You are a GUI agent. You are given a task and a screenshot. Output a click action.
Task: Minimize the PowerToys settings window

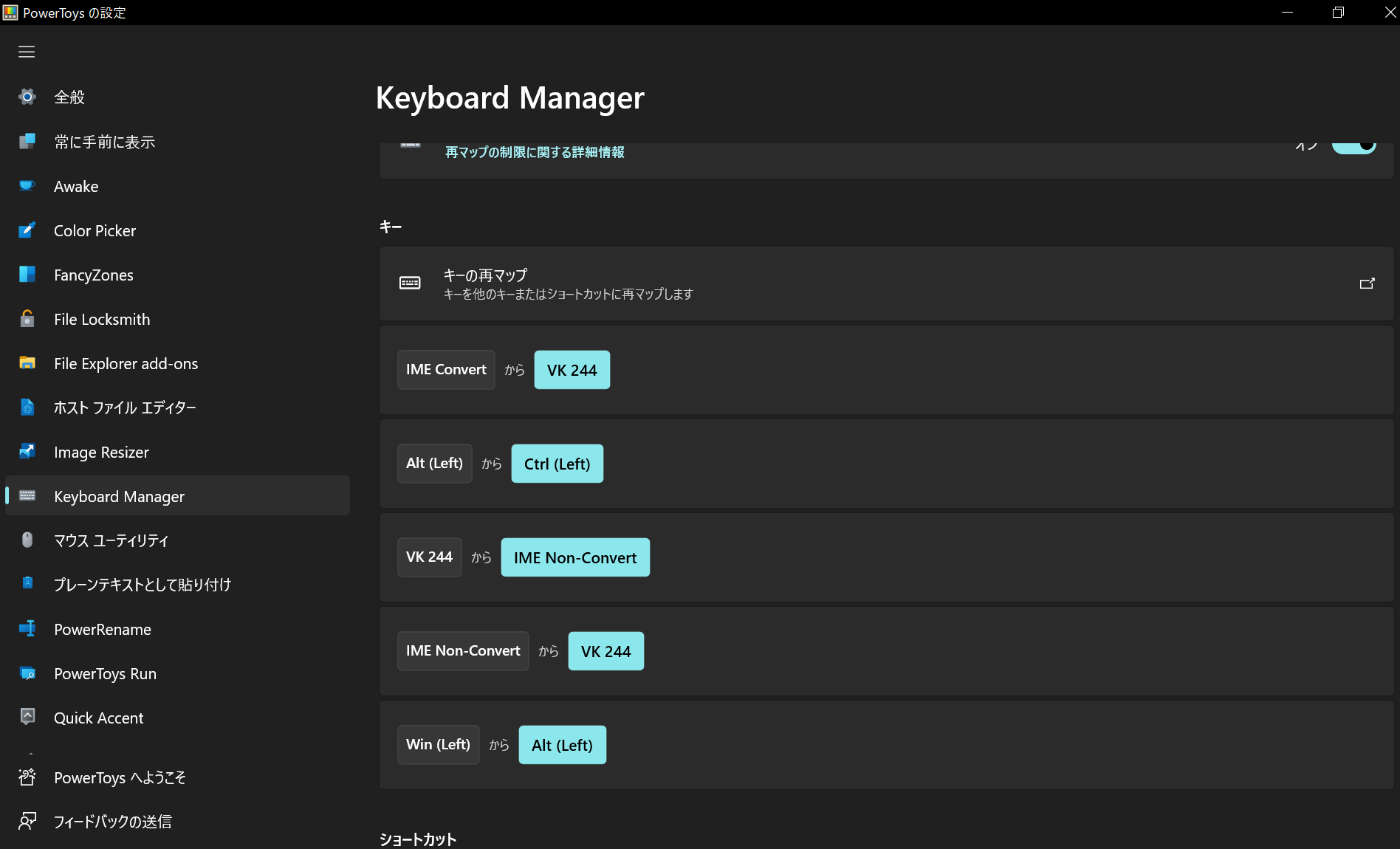click(1287, 13)
